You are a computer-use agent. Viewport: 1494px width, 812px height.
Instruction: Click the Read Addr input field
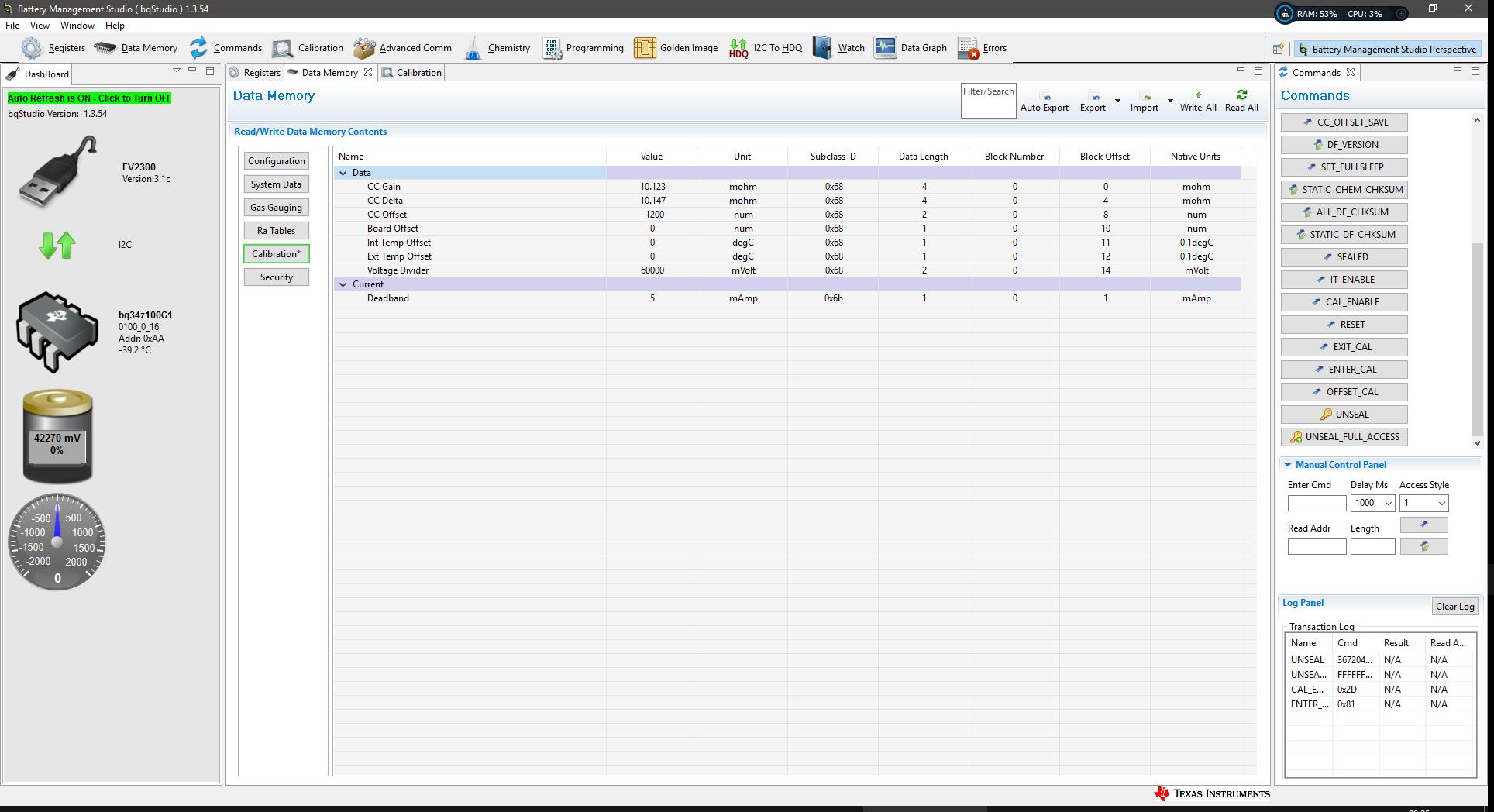(x=1317, y=546)
